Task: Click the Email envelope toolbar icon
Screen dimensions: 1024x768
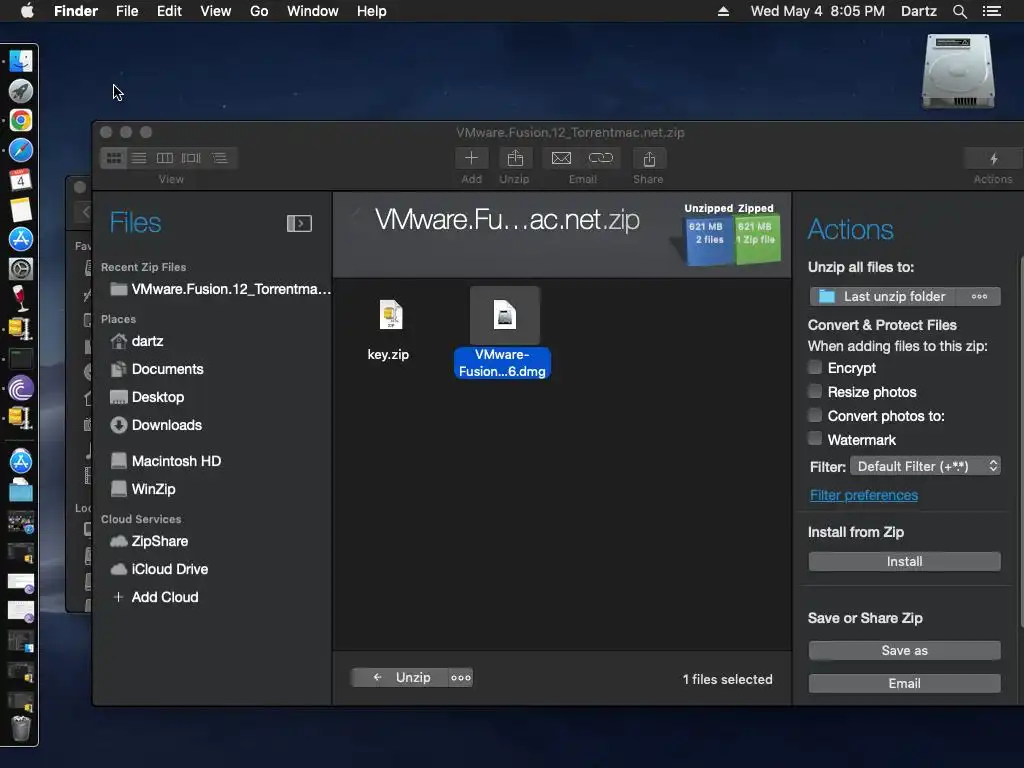Action: point(562,158)
